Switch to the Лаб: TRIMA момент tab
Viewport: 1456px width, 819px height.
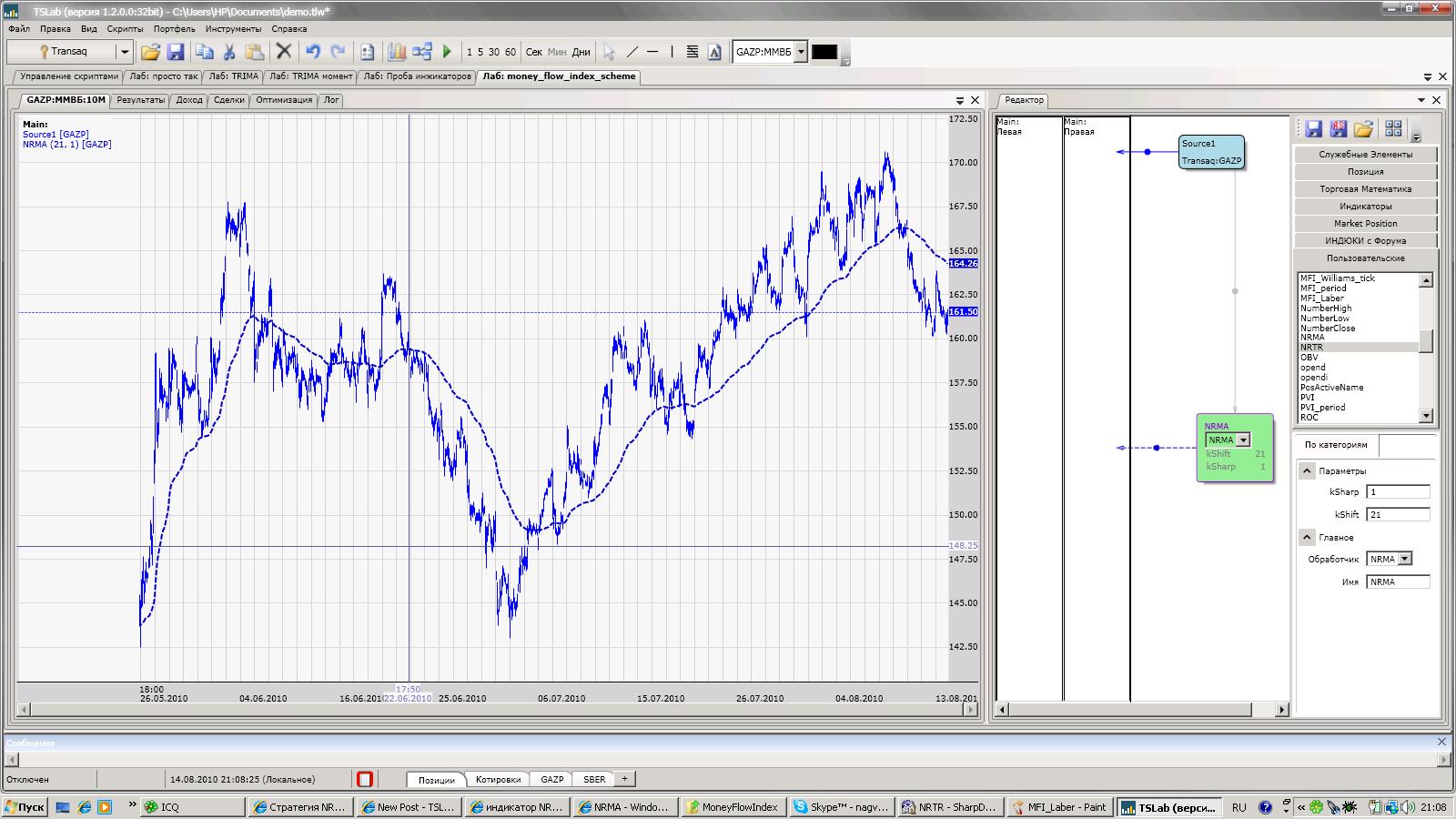[310, 76]
